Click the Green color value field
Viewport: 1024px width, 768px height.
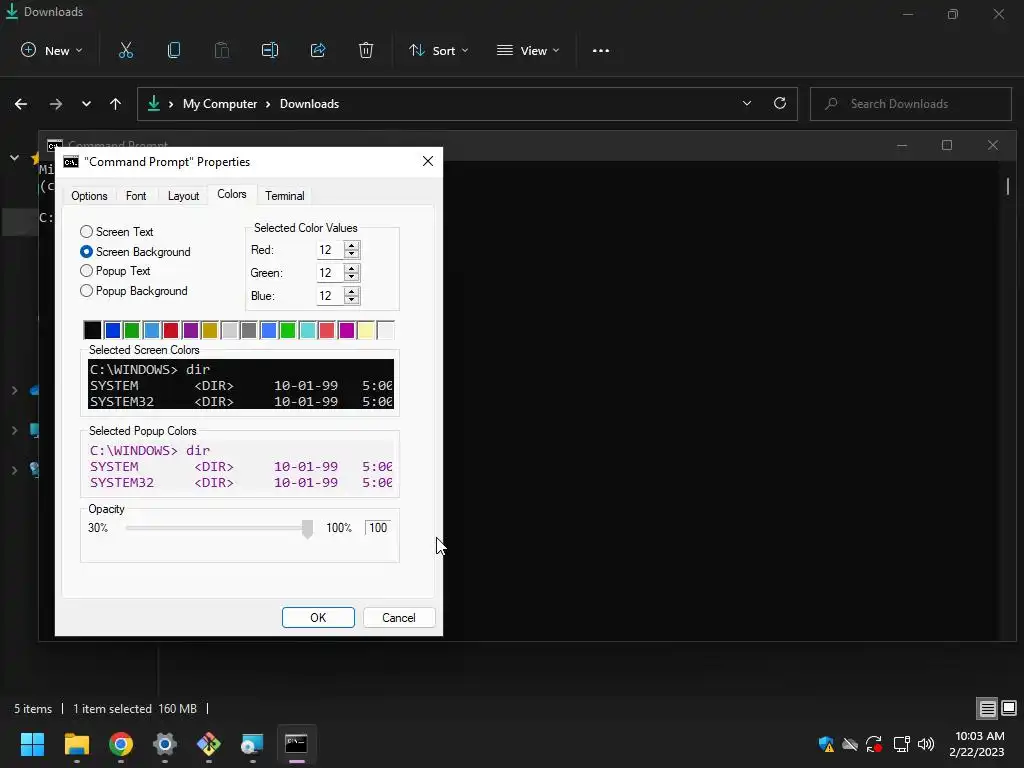tap(330, 273)
